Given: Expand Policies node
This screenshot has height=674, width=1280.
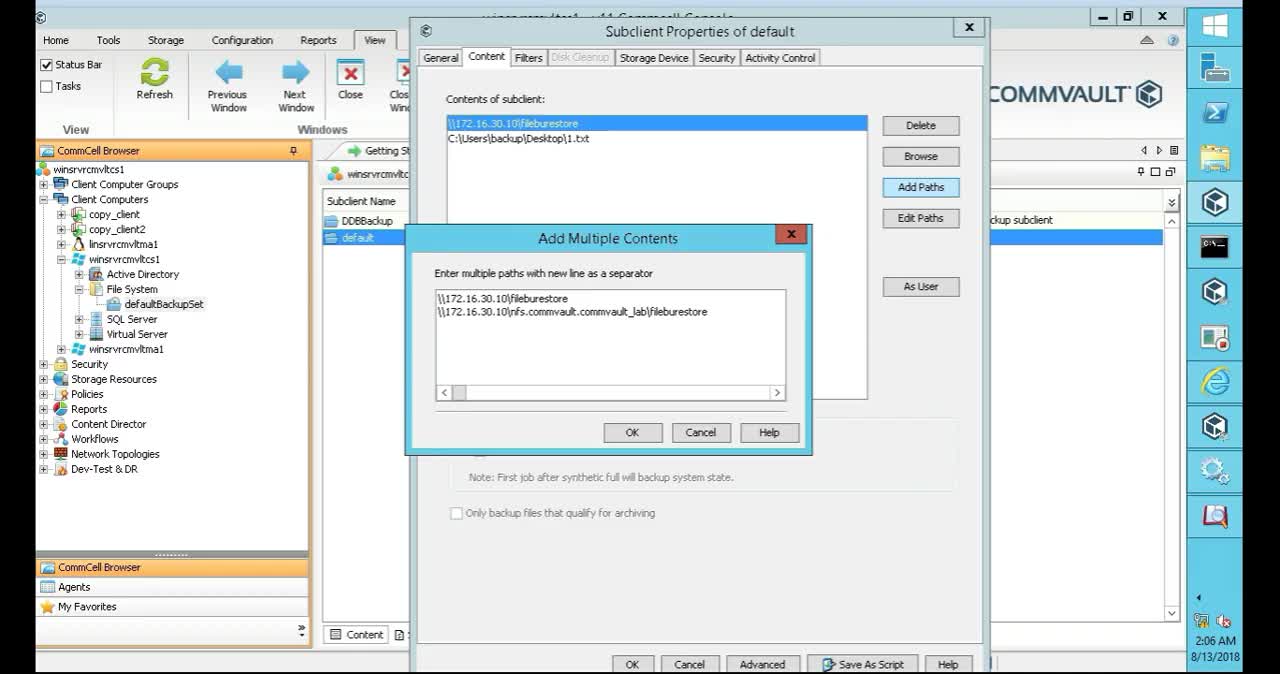Looking at the screenshot, I should click(x=43, y=395).
